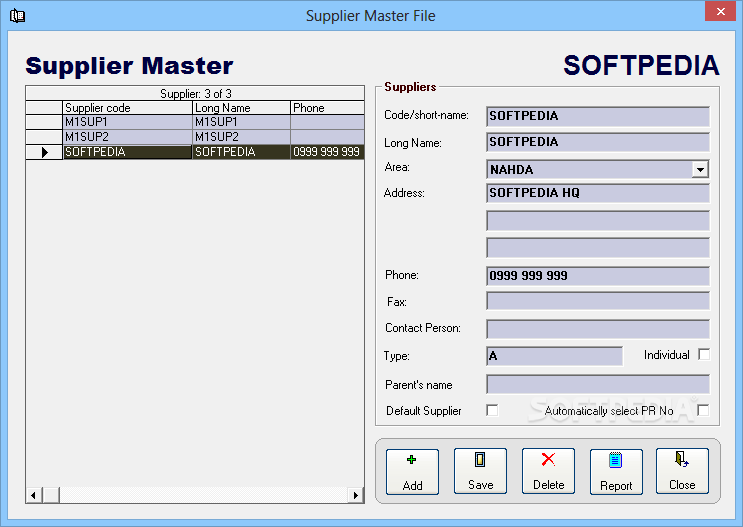Viewport: 743px width, 527px height.
Task: Click the empty Phone cell of M1SUP1 row
Action: point(327,122)
